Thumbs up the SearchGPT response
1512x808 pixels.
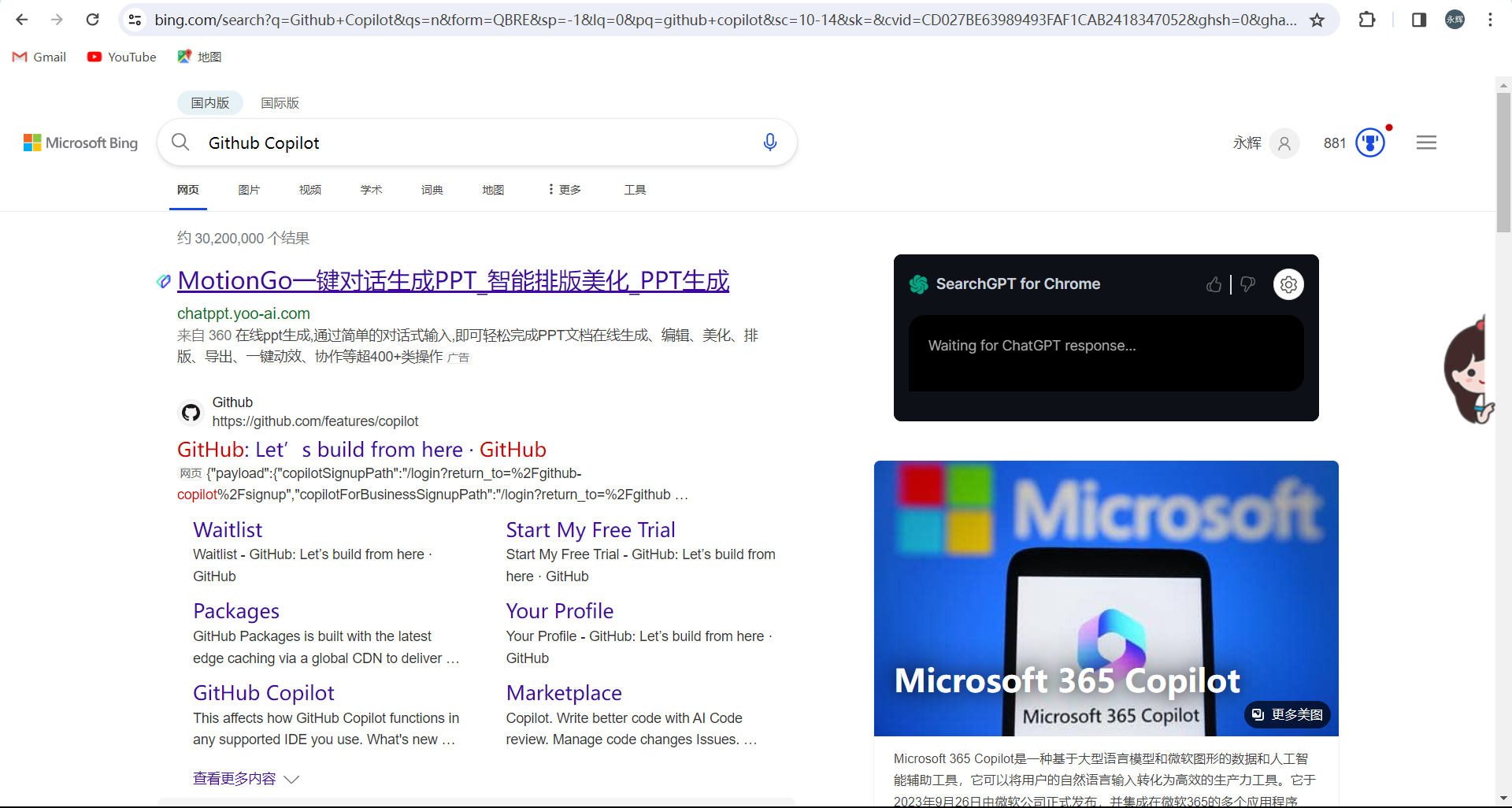1214,284
